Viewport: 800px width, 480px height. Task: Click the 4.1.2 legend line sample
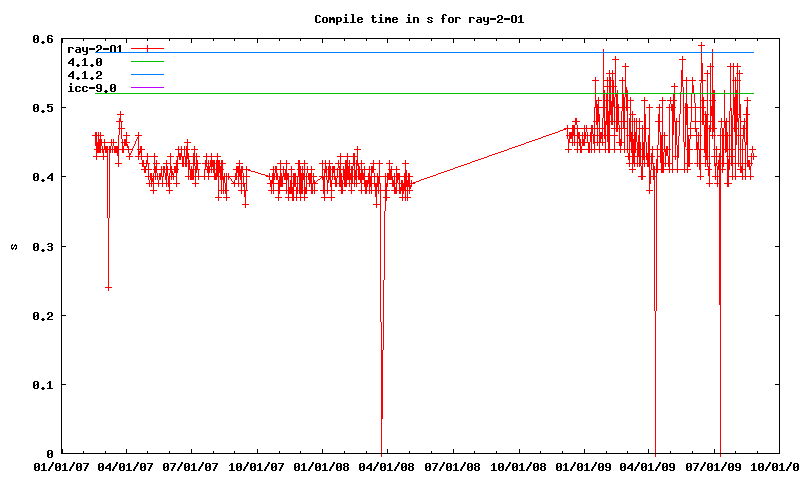coord(146,75)
